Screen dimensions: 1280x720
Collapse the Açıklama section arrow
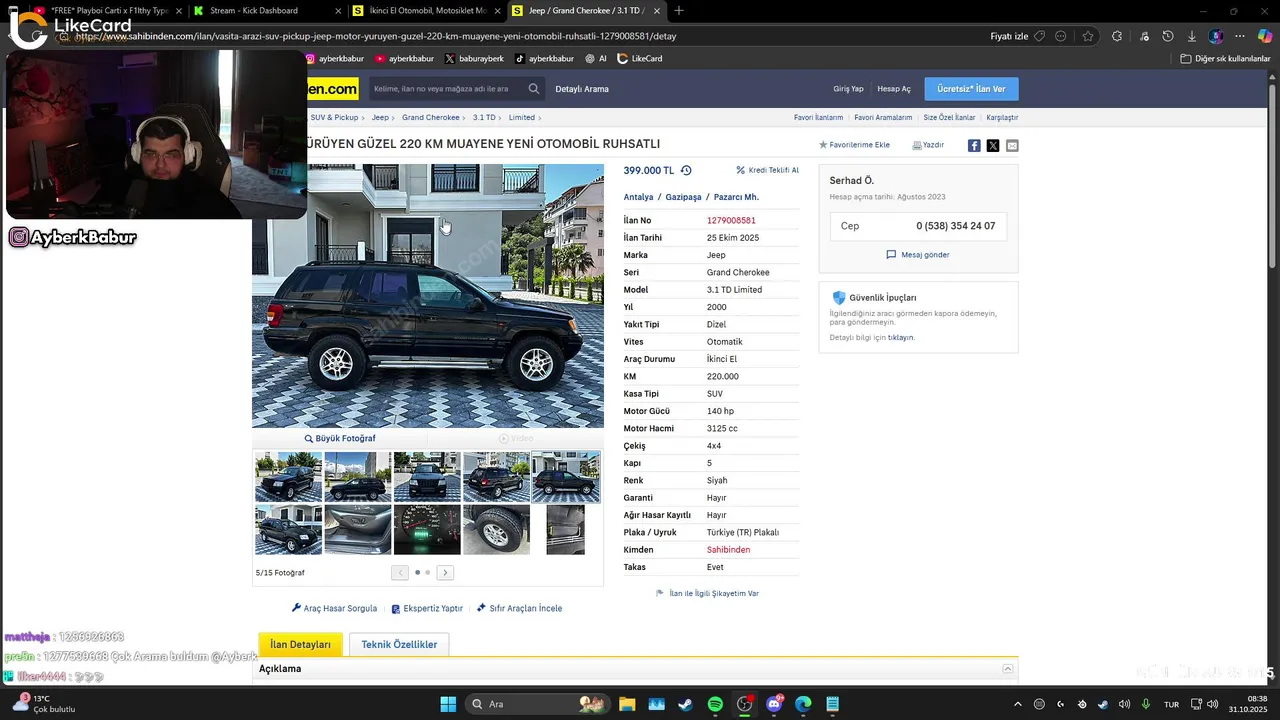pos(1008,669)
